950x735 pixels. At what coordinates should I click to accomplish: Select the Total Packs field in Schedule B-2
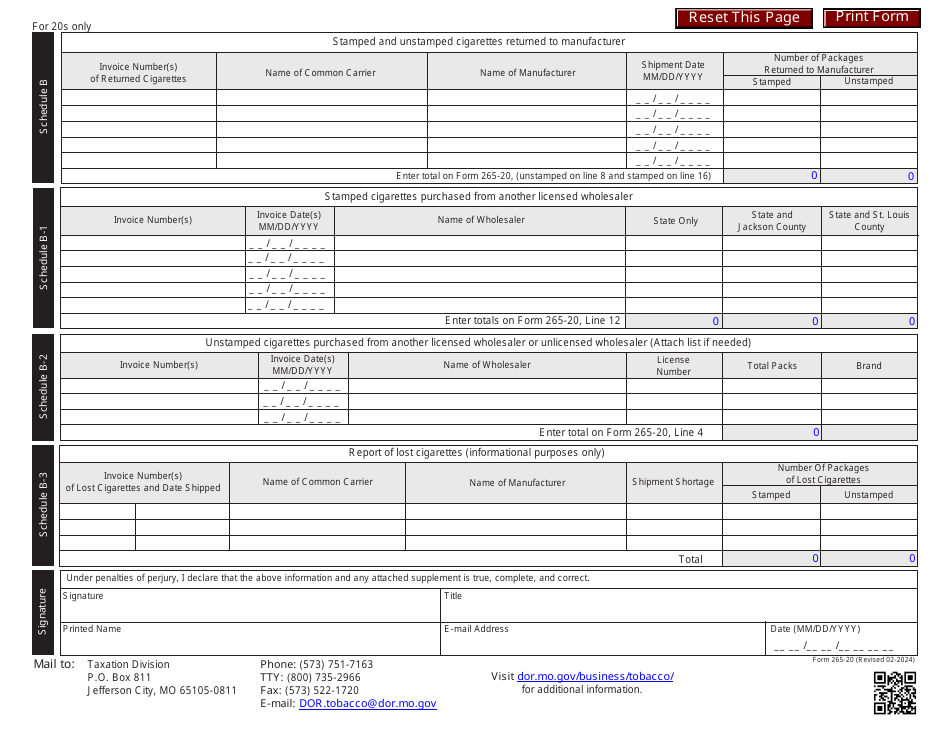[x=771, y=386]
